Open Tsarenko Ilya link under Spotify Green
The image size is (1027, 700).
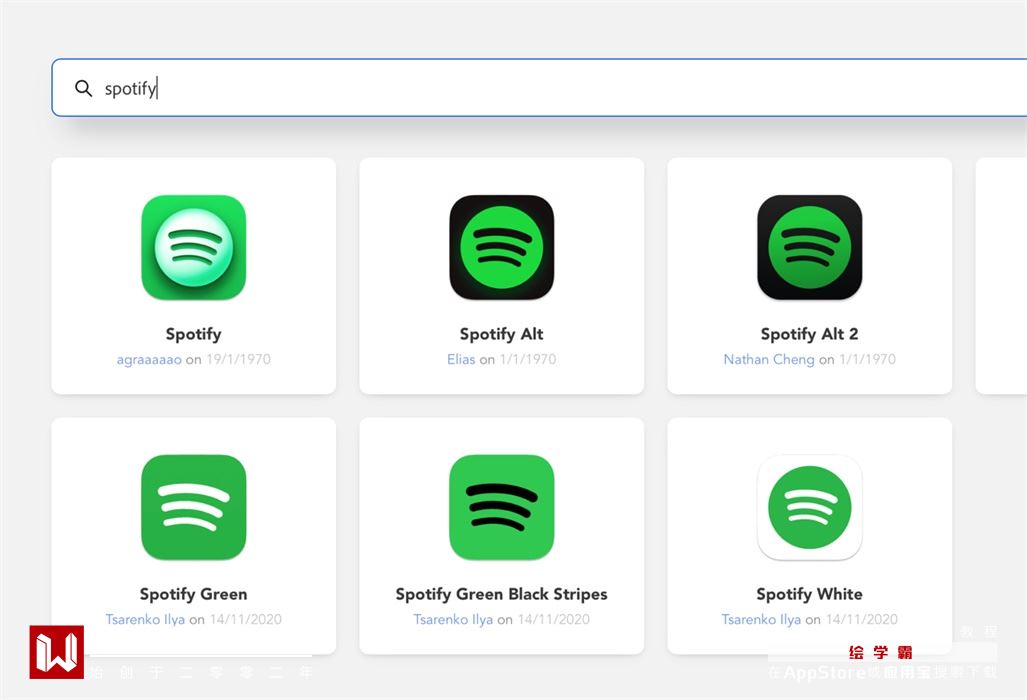coord(145,619)
